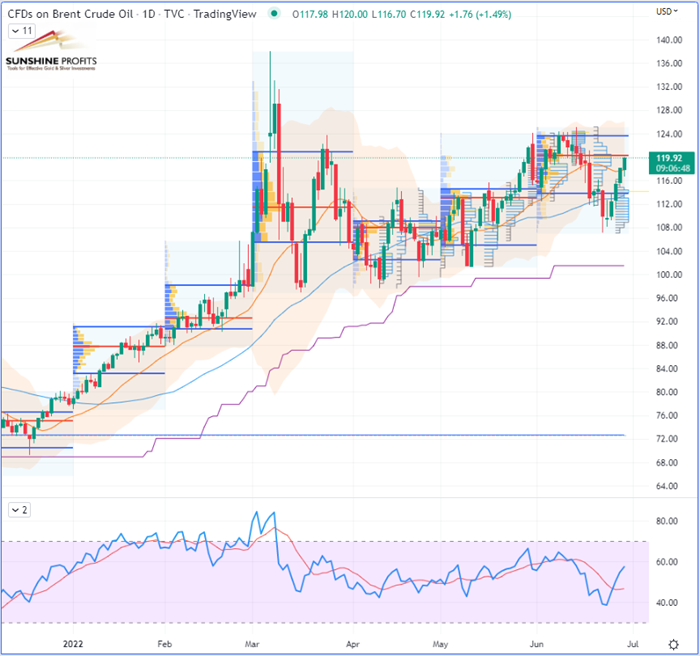The image size is (700, 656).
Task: Click the +1.76 (+1.49%) change value
Action: tap(480, 14)
